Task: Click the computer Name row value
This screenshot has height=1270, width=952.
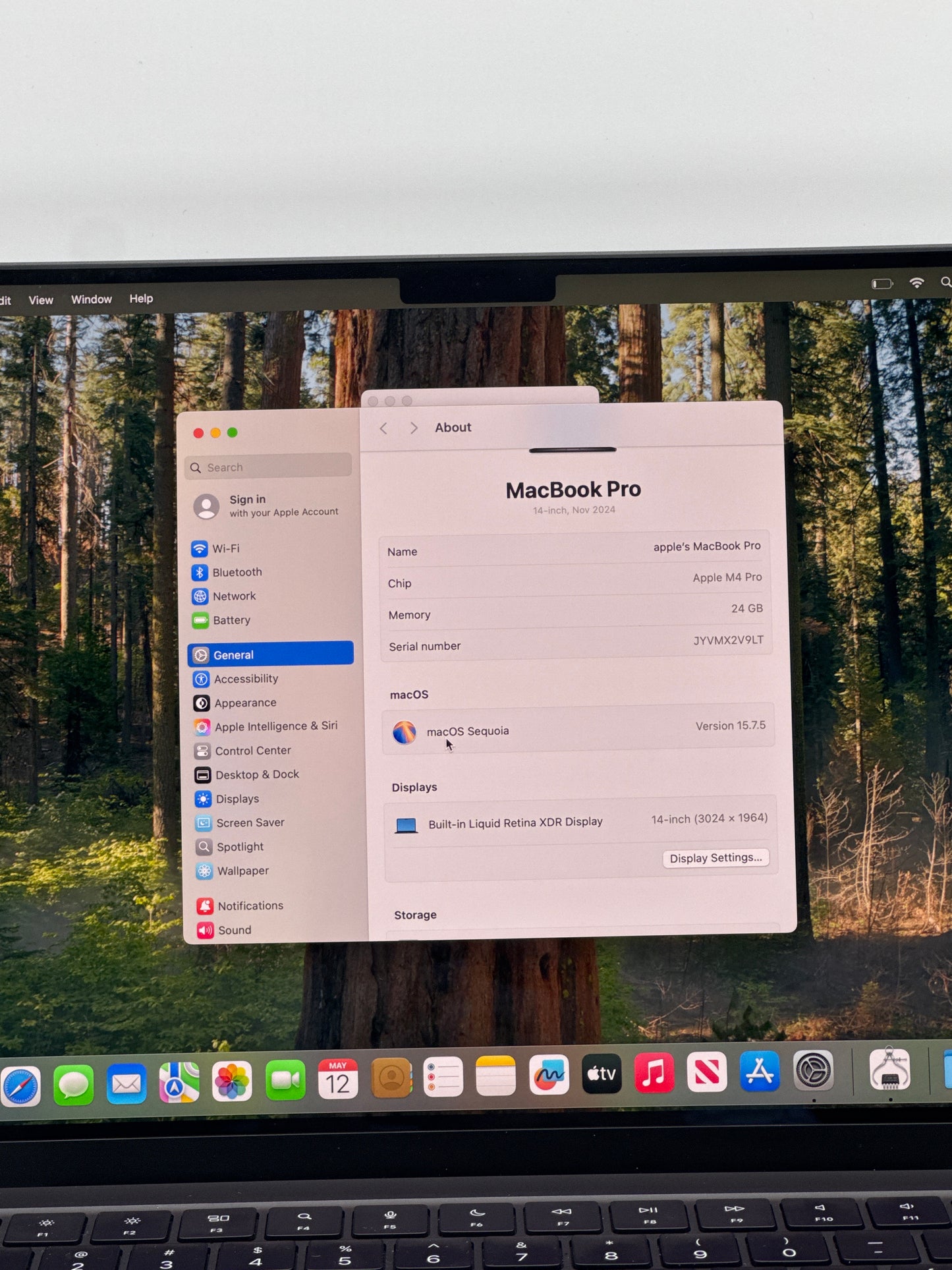Action: 707,546
